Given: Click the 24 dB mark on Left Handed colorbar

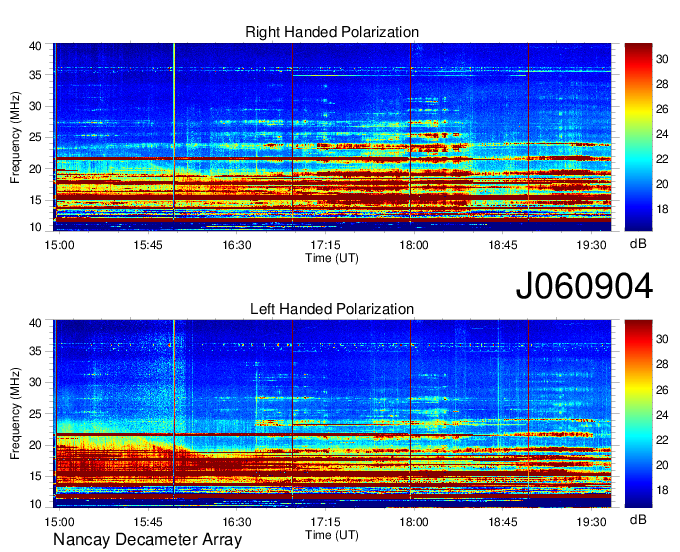Looking at the screenshot, I should [662, 415].
